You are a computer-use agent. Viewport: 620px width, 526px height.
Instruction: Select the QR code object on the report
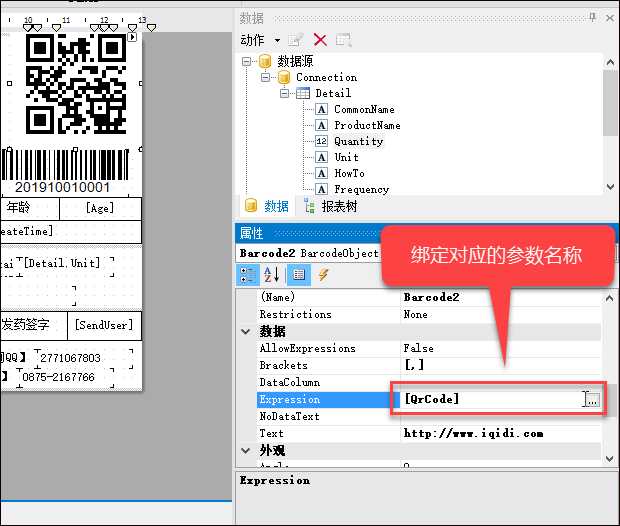76,84
